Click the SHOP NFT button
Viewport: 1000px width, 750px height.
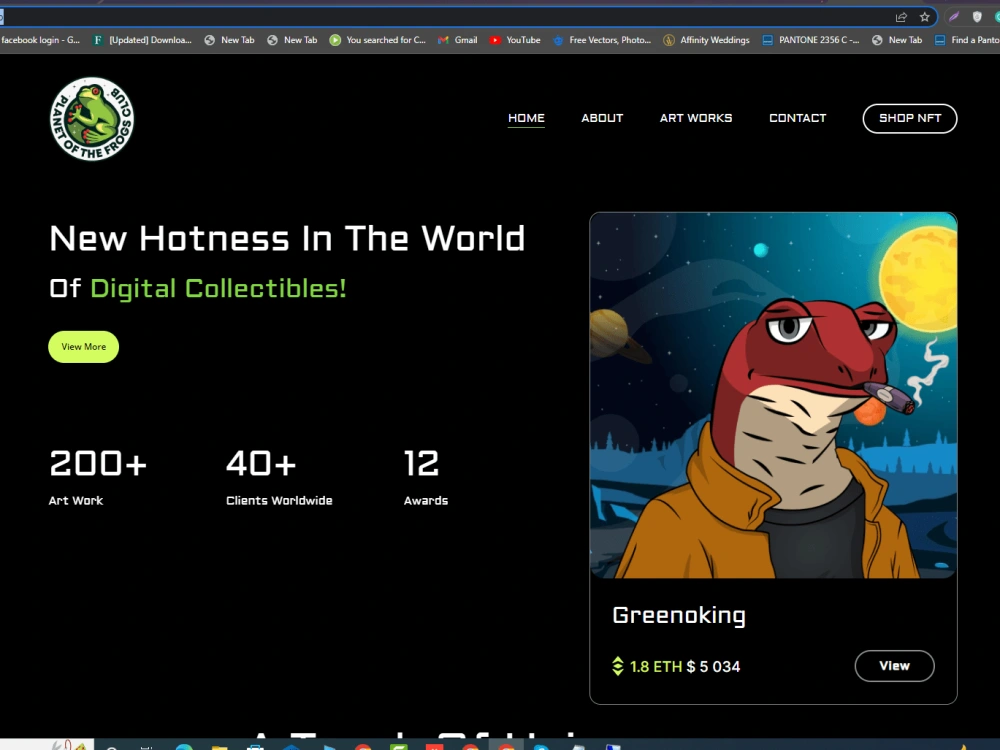(910, 118)
